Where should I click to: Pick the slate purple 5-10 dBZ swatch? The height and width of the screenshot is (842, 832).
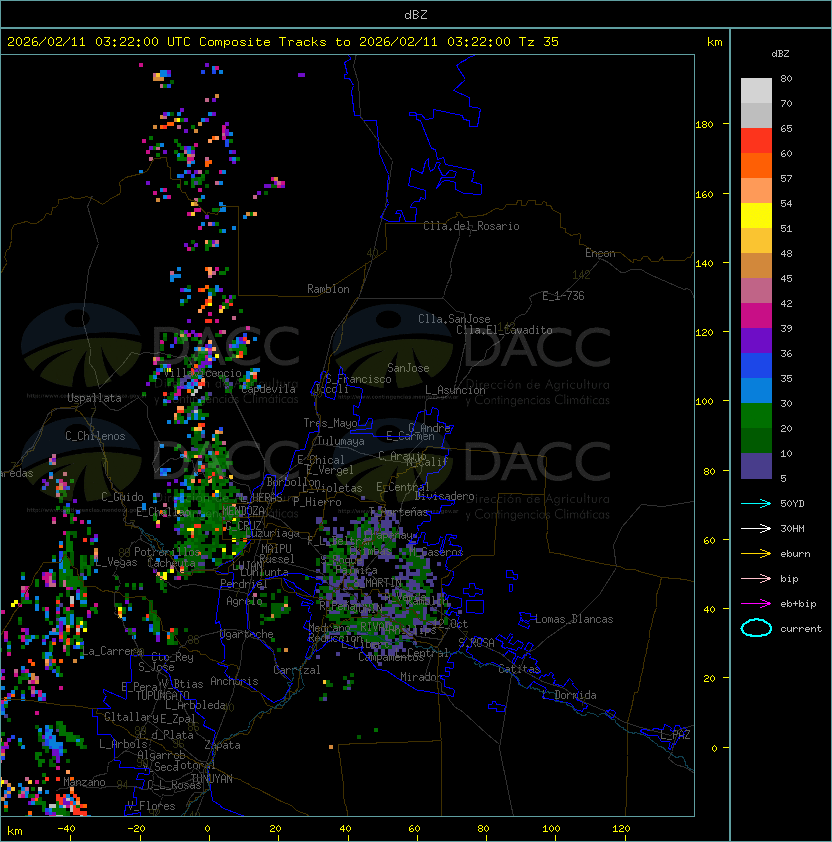756,466
